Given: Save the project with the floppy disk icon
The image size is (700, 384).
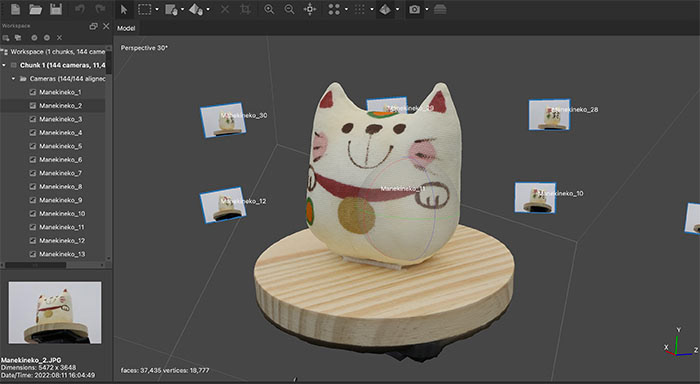Looking at the screenshot, I should coord(56,9).
